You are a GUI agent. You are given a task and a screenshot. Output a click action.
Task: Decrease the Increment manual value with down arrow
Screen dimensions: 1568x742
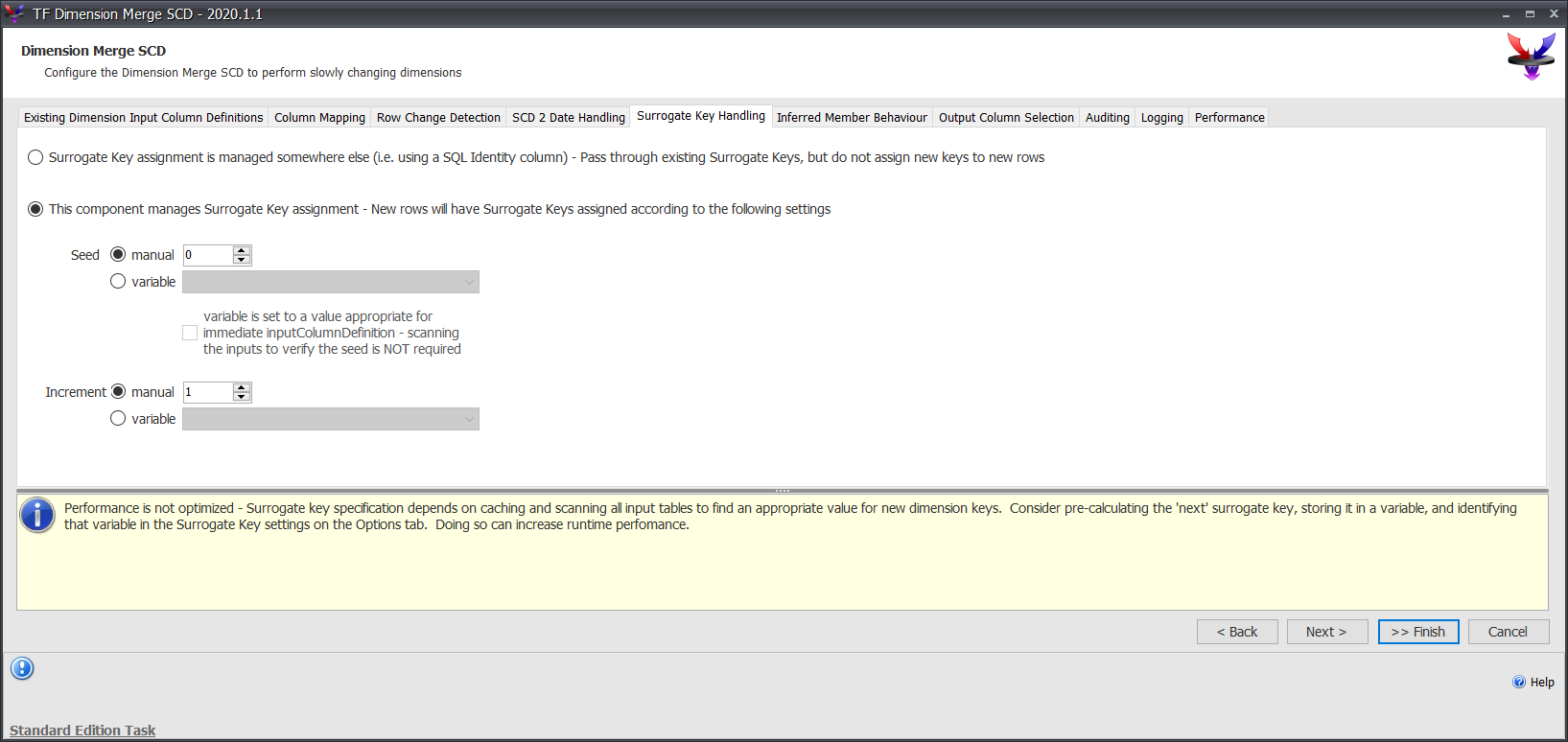click(242, 397)
